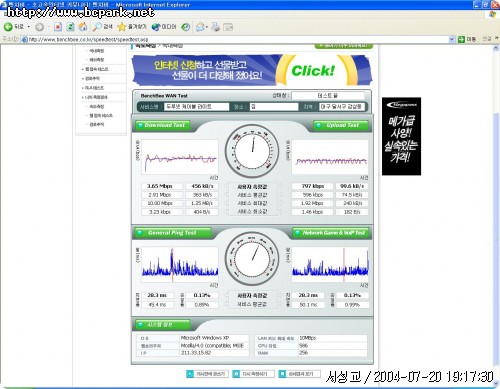Open the third bulleted sidebar menu item

click(x=92, y=88)
